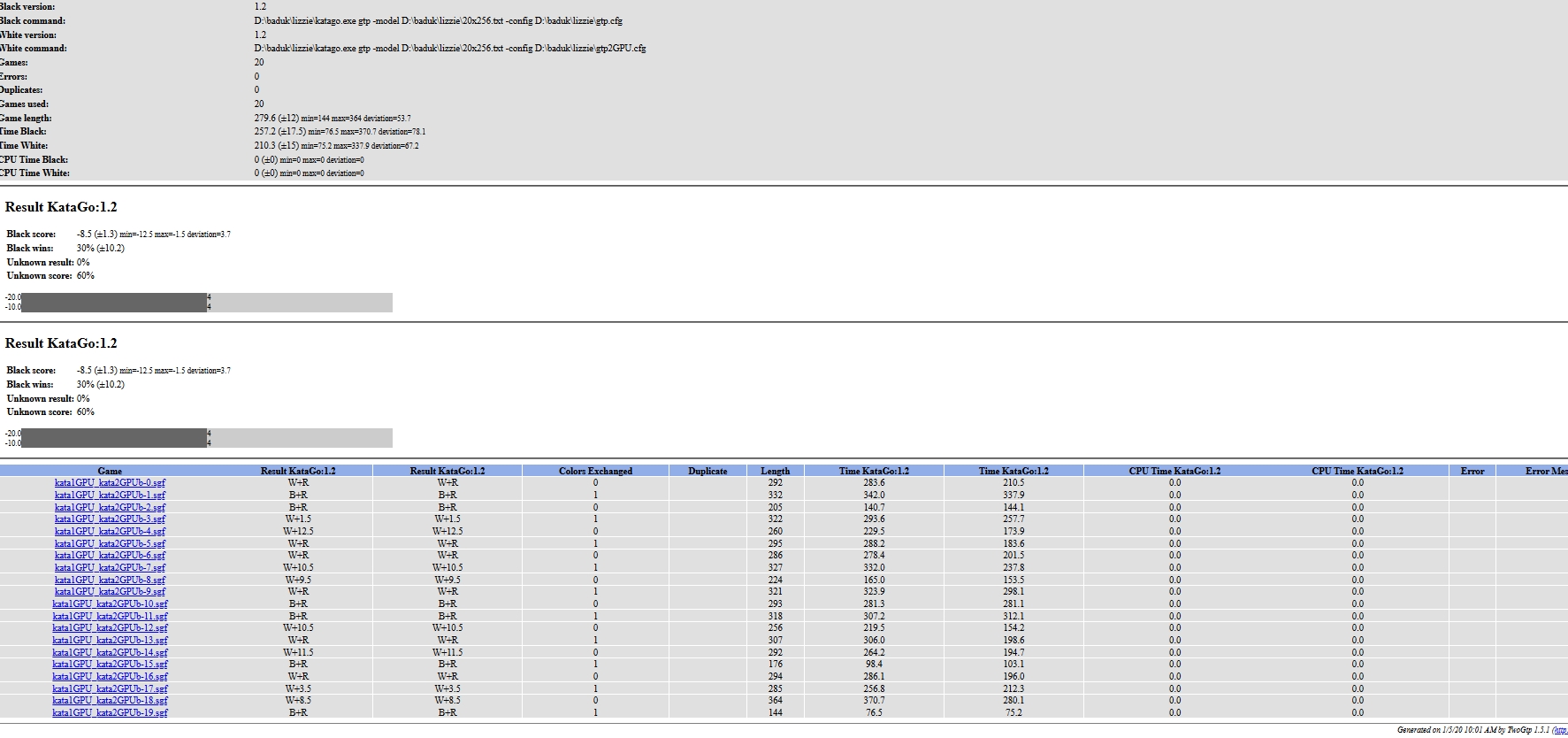This screenshot has width=1568, height=738.
Task: Open the kata1GPU_kata2GPUb-4.sgf game record
Action: [110, 532]
